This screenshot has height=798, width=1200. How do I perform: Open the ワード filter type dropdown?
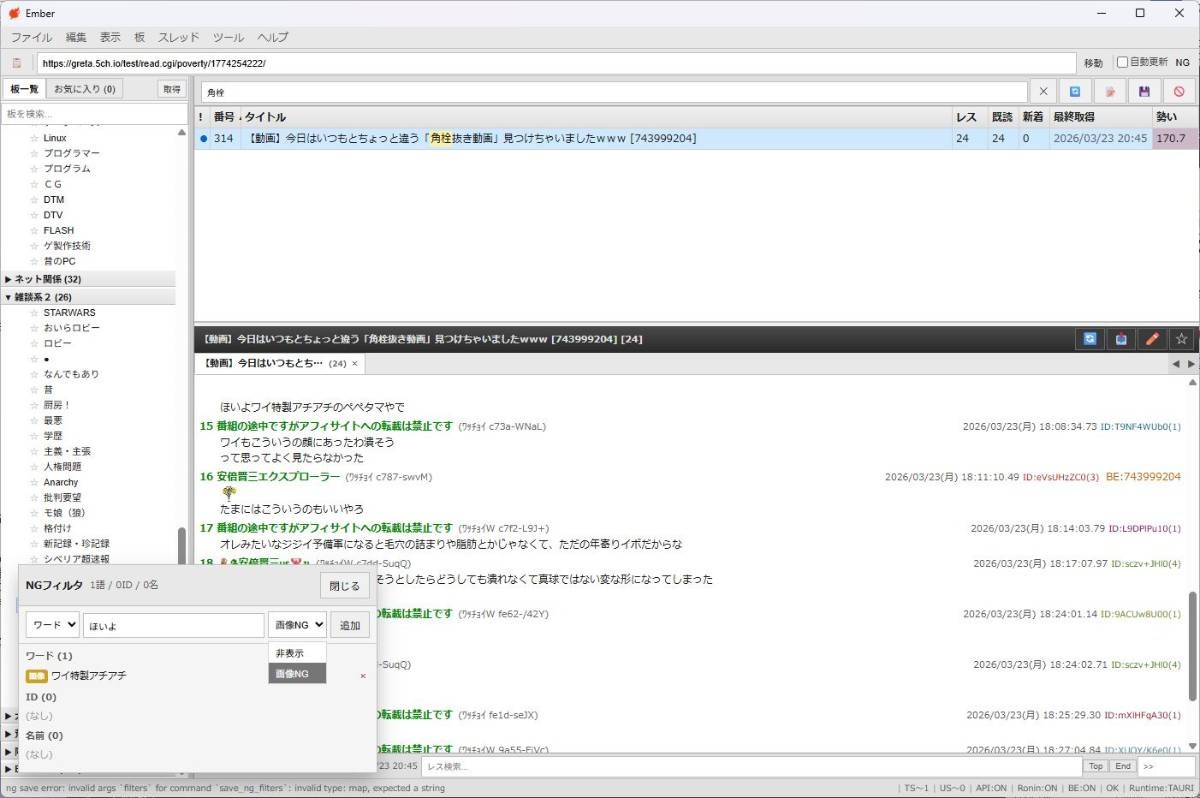click(x=52, y=625)
